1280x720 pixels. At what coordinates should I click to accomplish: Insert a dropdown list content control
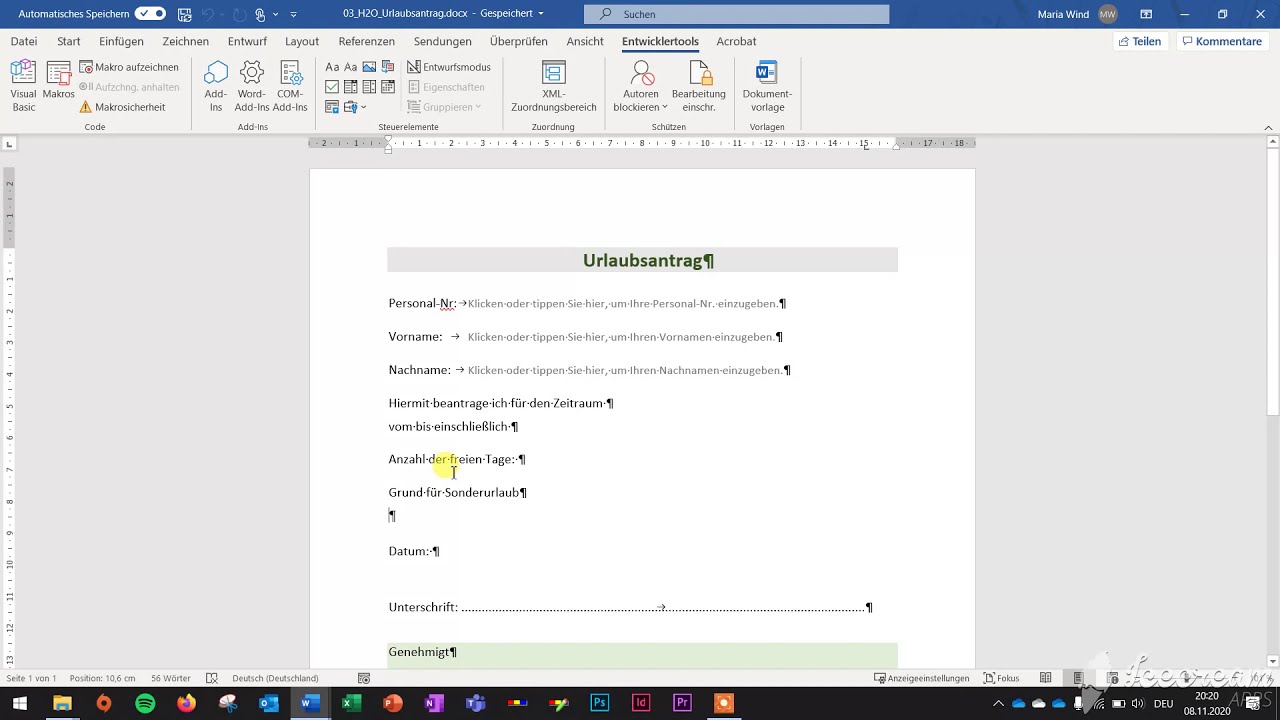pos(369,87)
